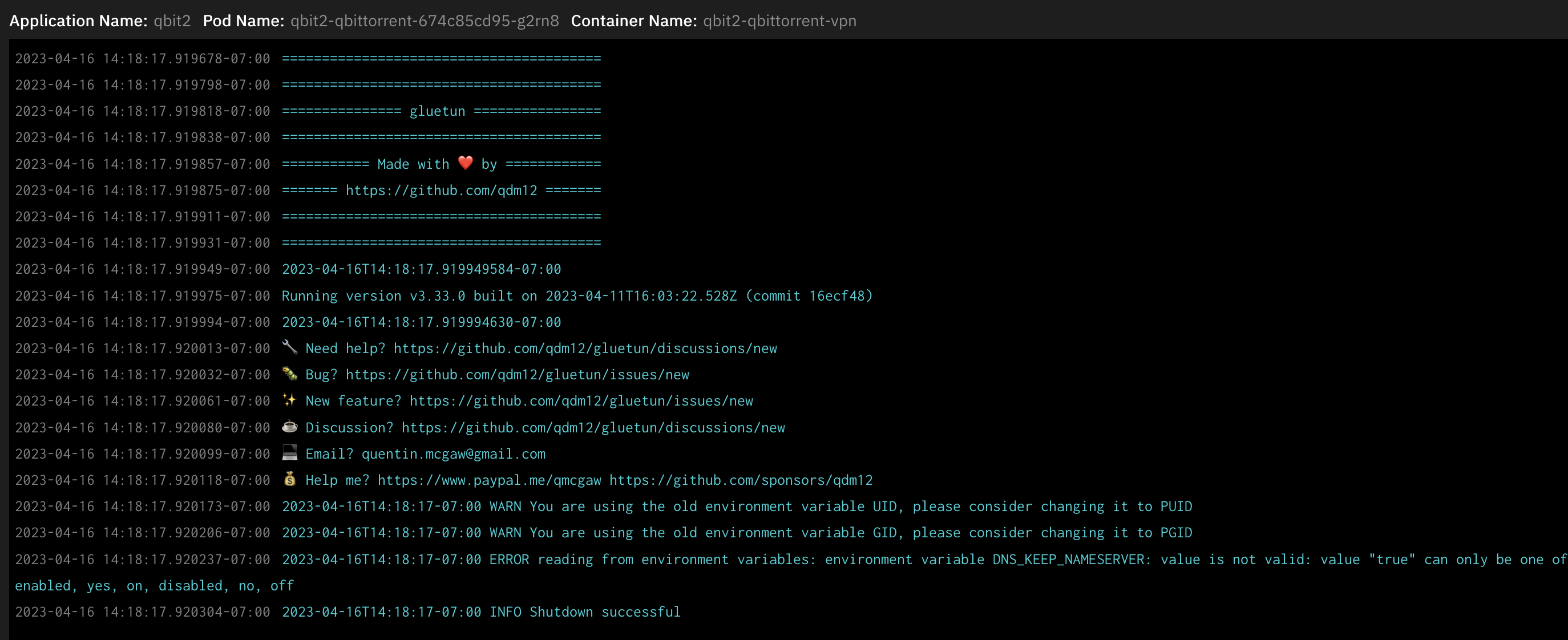Open the Discussion? discussions/new URL
The height and width of the screenshot is (640, 1568).
click(593, 428)
